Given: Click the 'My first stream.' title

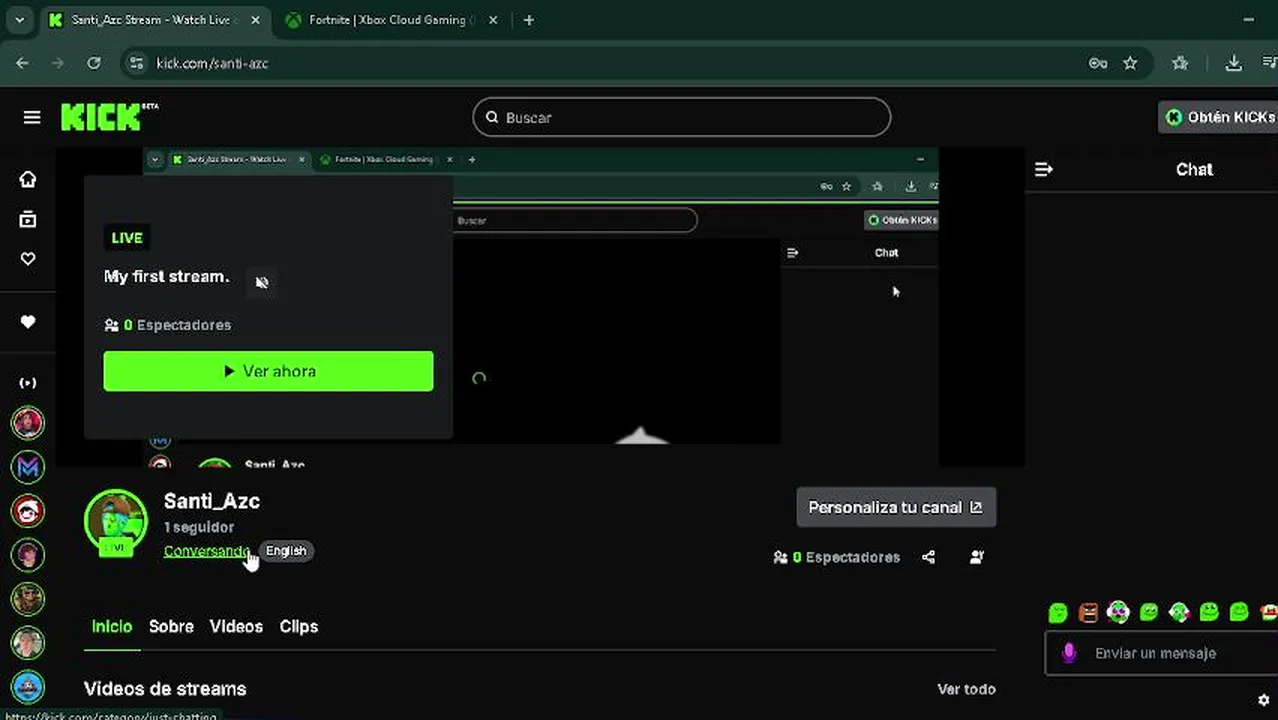Looking at the screenshot, I should 167,276.
